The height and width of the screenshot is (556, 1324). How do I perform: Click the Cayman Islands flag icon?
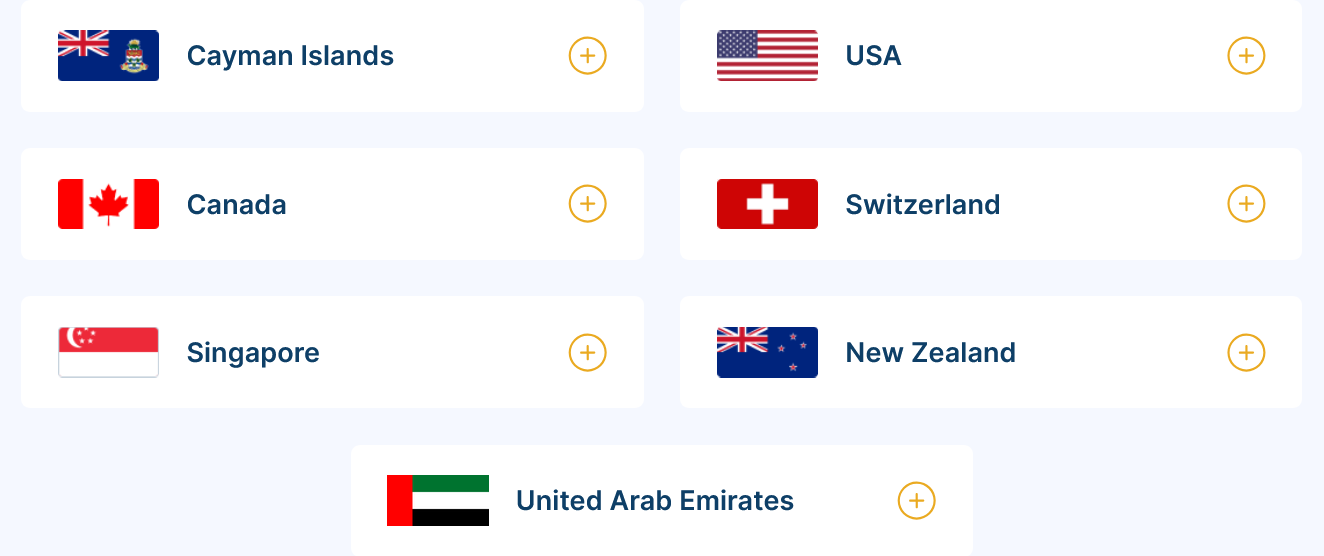pyautogui.click(x=108, y=56)
